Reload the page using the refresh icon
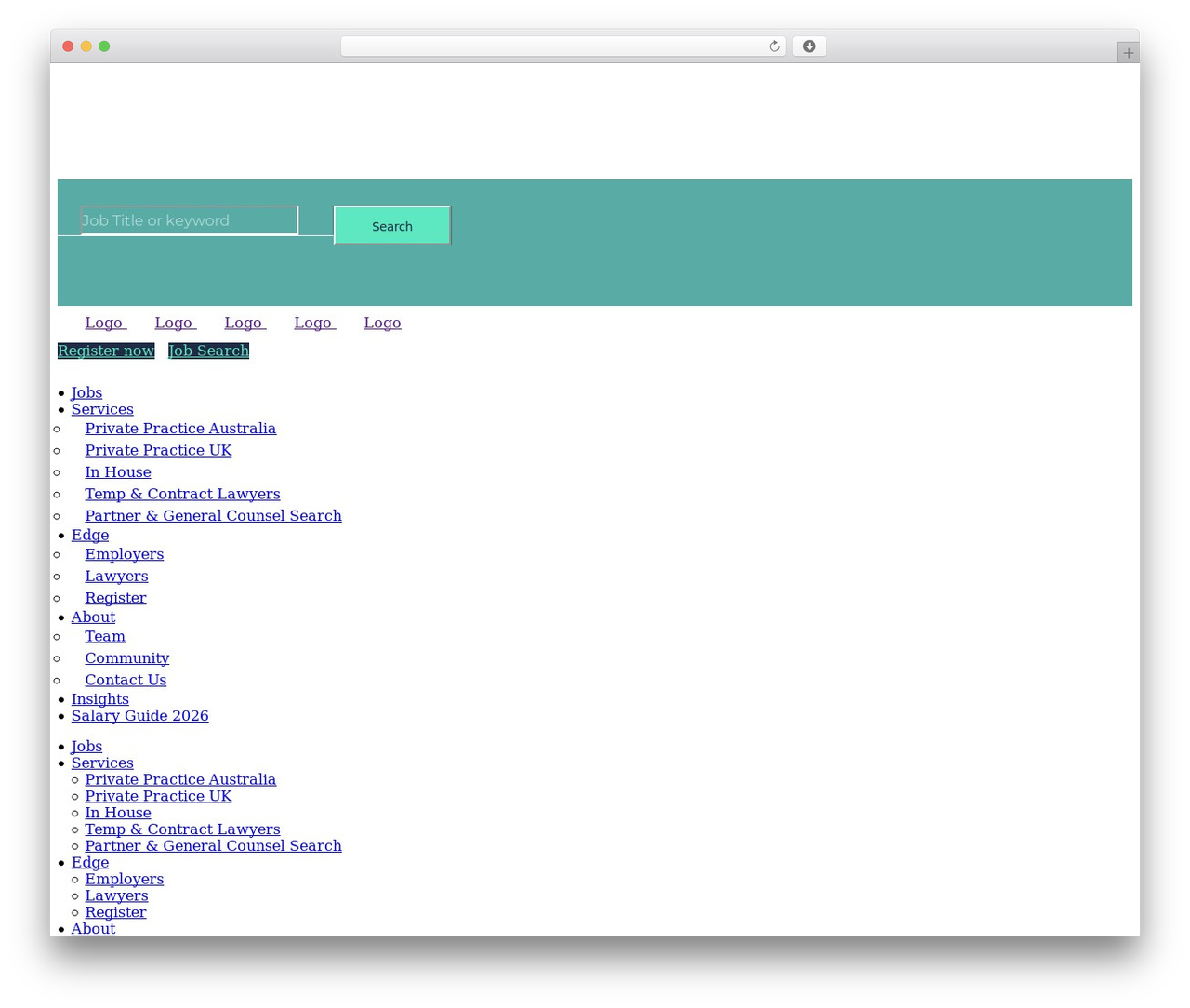Screen dimensions: 1190x1008 tap(773, 46)
